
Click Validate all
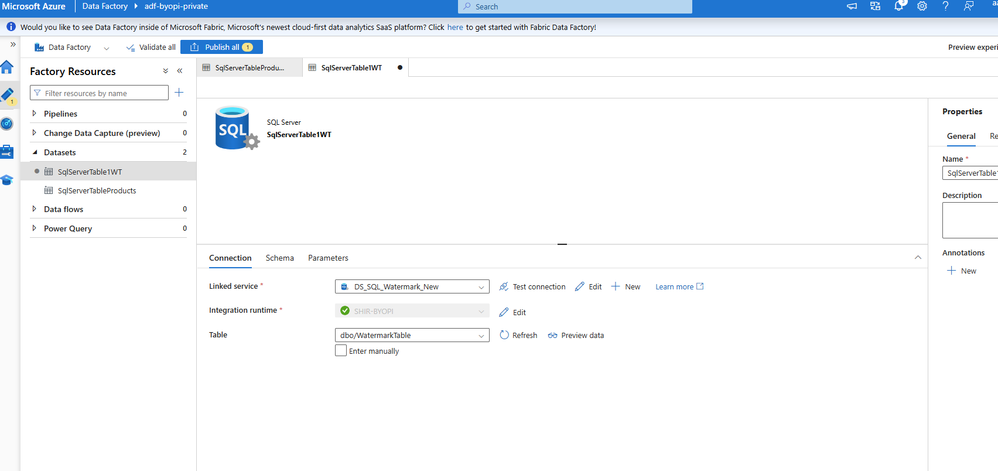pyautogui.click(x=150, y=47)
